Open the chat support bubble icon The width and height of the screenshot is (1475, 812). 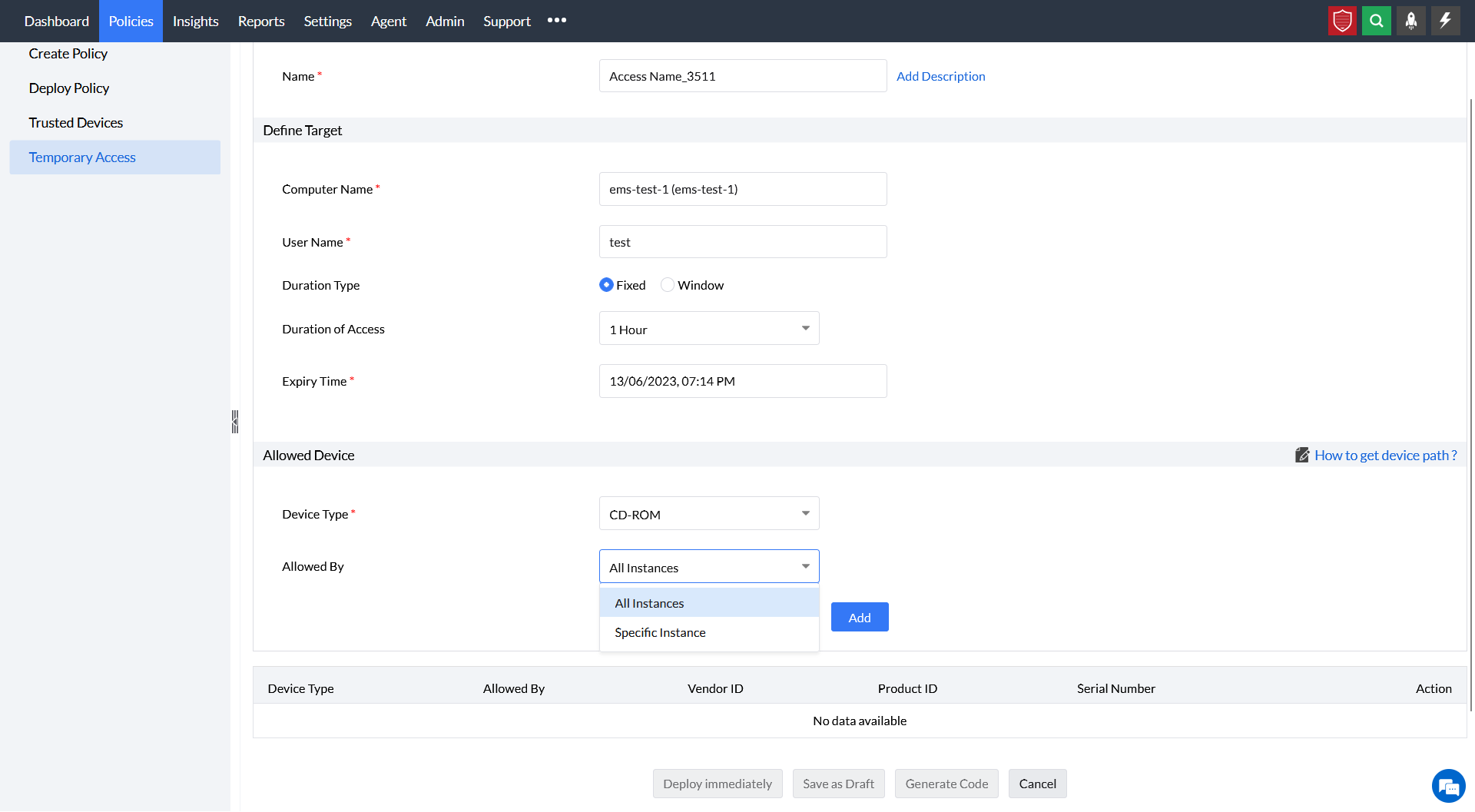click(x=1448, y=786)
